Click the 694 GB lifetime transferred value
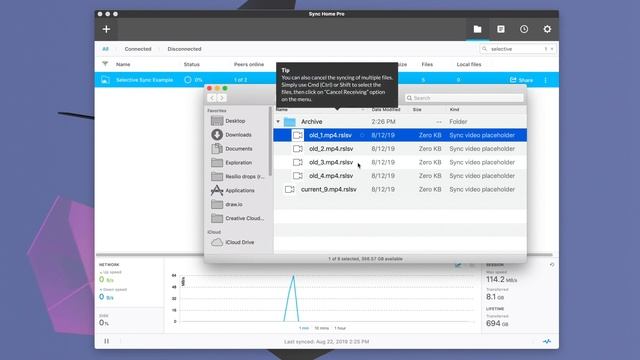 [x=497, y=323]
